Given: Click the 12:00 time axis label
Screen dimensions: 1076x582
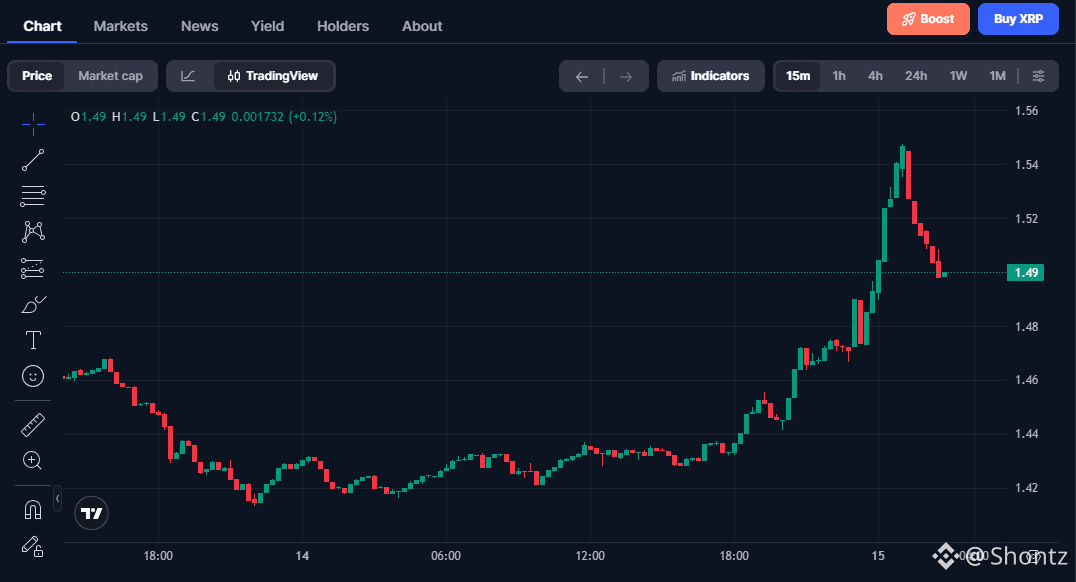Looking at the screenshot, I should click(590, 556).
